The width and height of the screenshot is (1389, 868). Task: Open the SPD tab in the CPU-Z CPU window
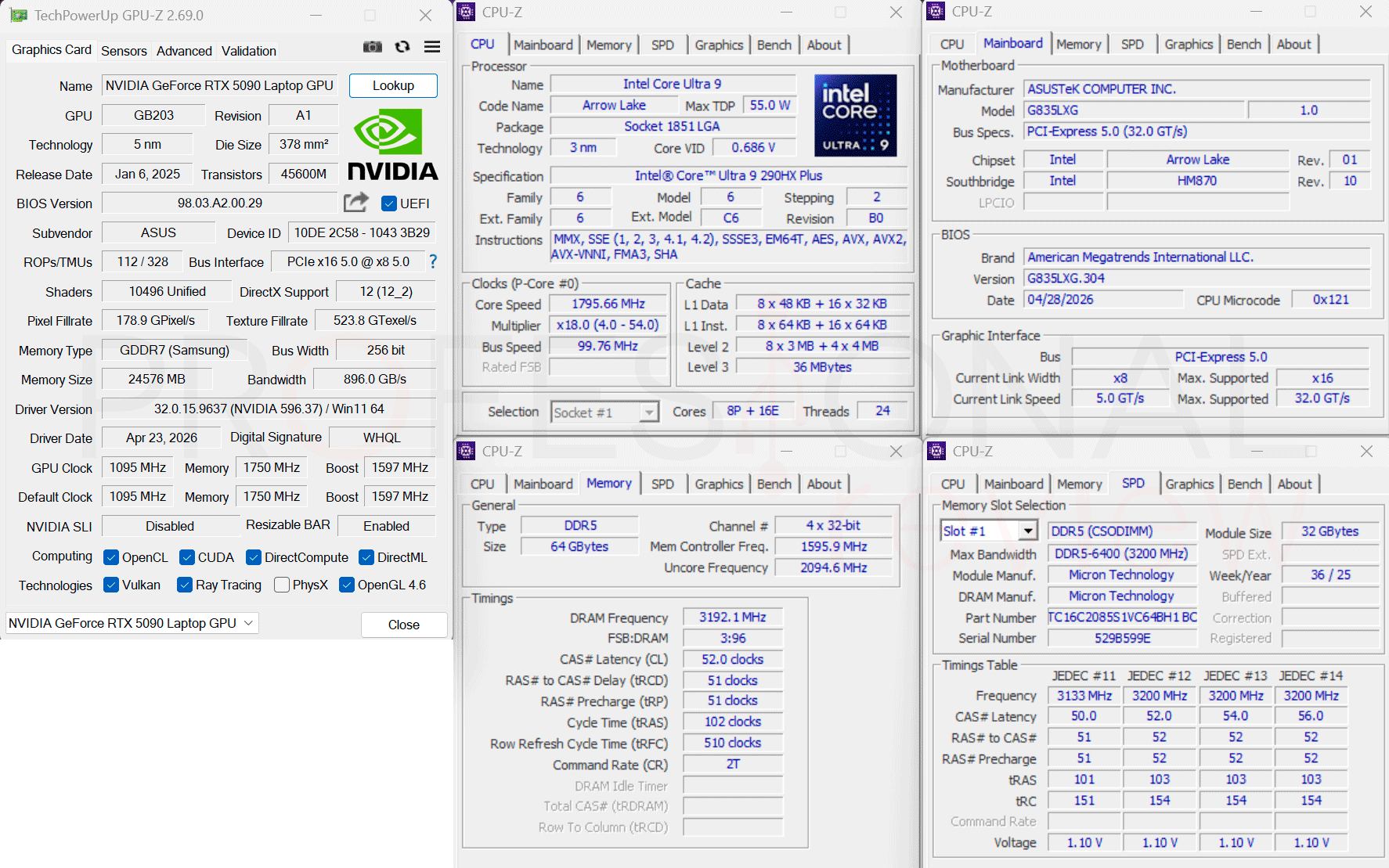(x=662, y=45)
